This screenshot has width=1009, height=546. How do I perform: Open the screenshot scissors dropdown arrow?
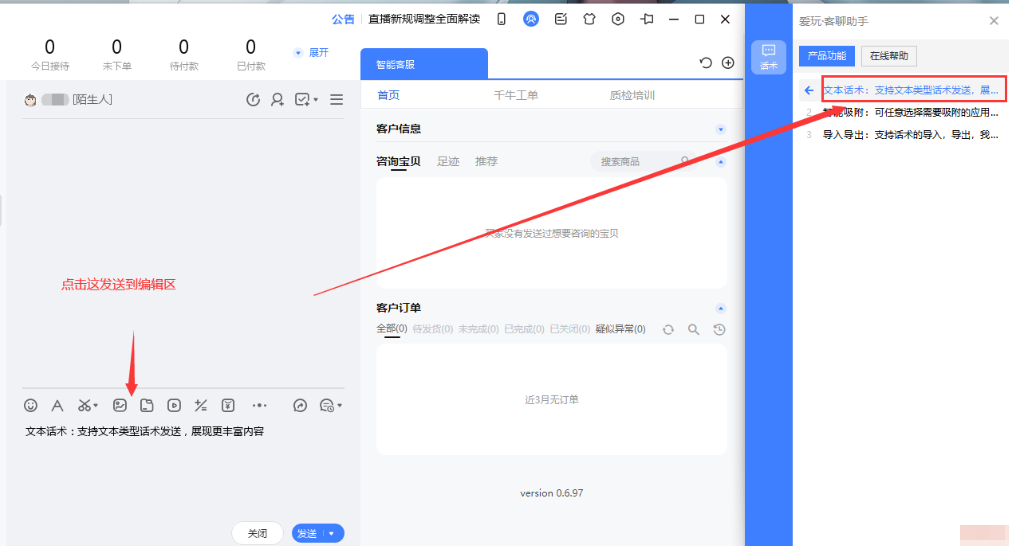[x=97, y=406]
